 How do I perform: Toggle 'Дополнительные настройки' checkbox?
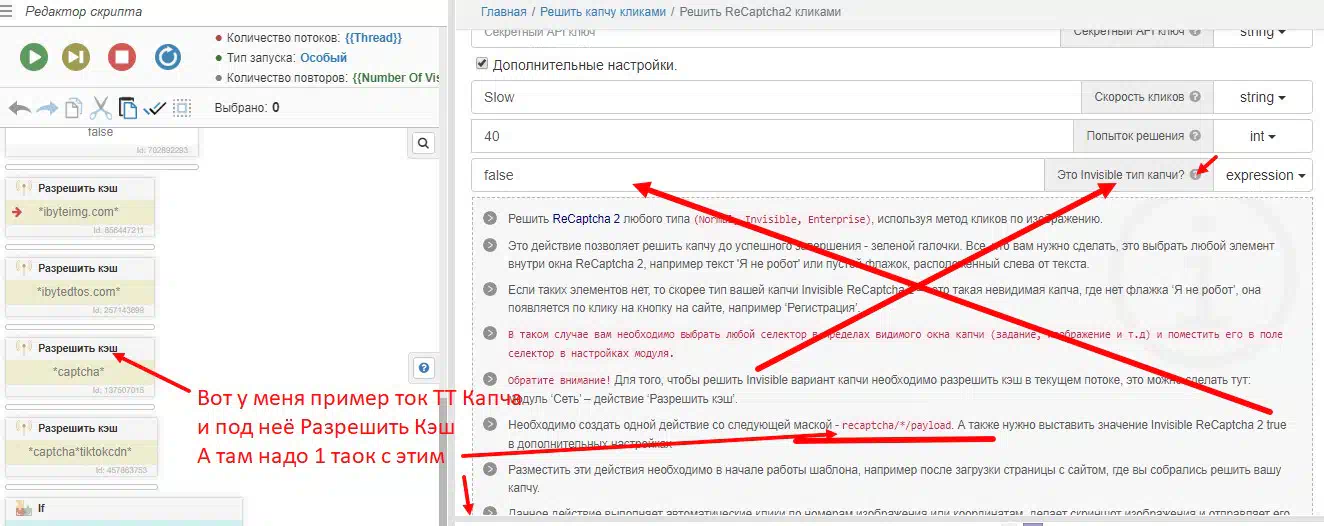(483, 65)
